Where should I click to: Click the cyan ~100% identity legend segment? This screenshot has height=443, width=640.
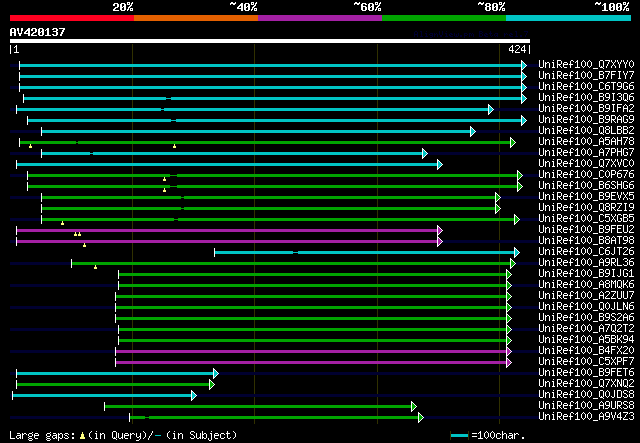coord(568,18)
